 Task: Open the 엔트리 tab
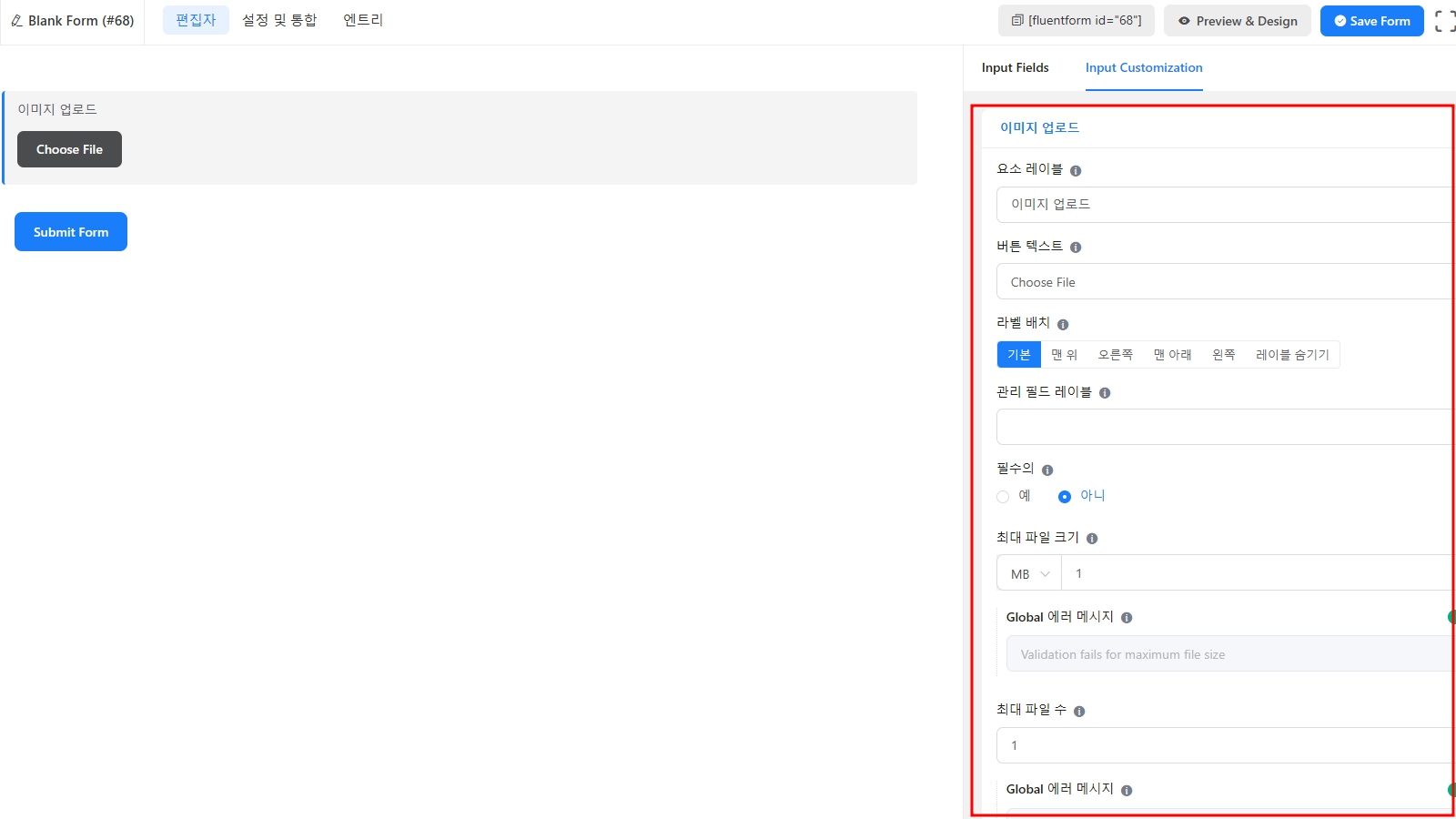[x=363, y=20]
